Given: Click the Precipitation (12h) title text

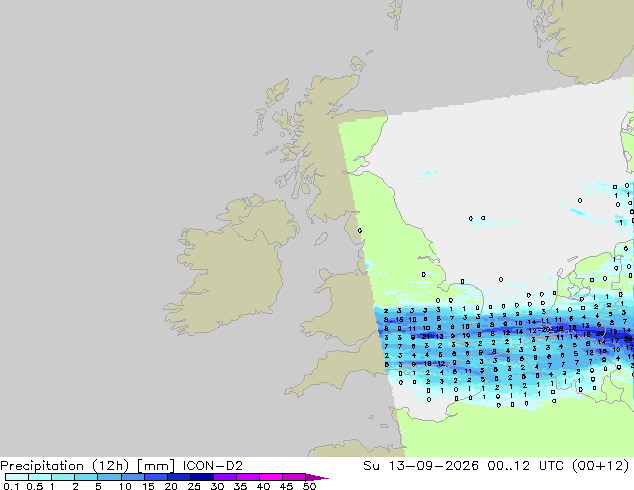Looking at the screenshot, I should 65,466.
